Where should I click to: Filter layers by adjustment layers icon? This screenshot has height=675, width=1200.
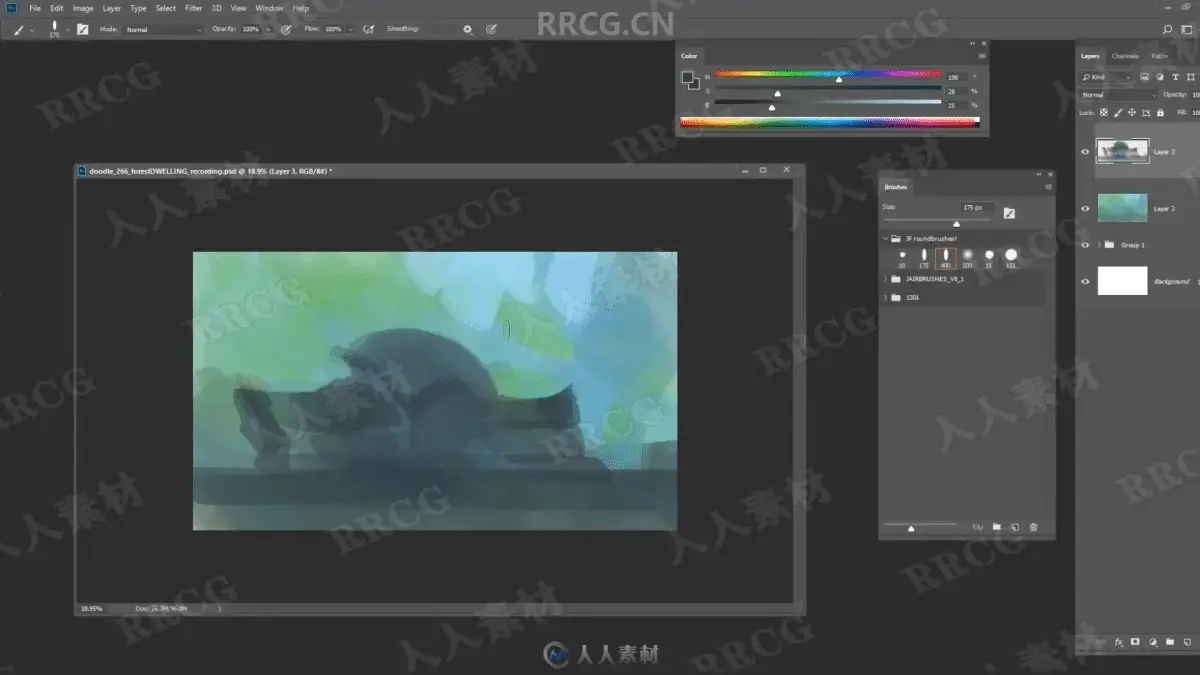pos(1160,77)
